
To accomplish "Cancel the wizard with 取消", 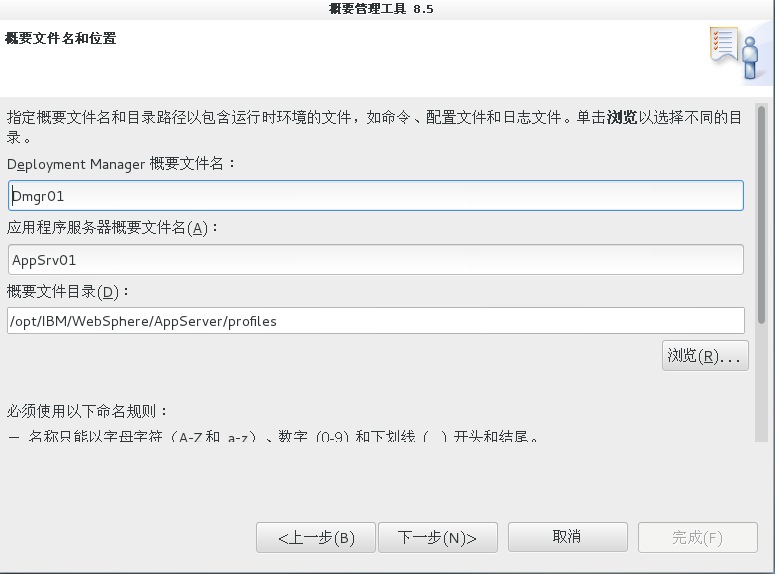I will (567, 537).
